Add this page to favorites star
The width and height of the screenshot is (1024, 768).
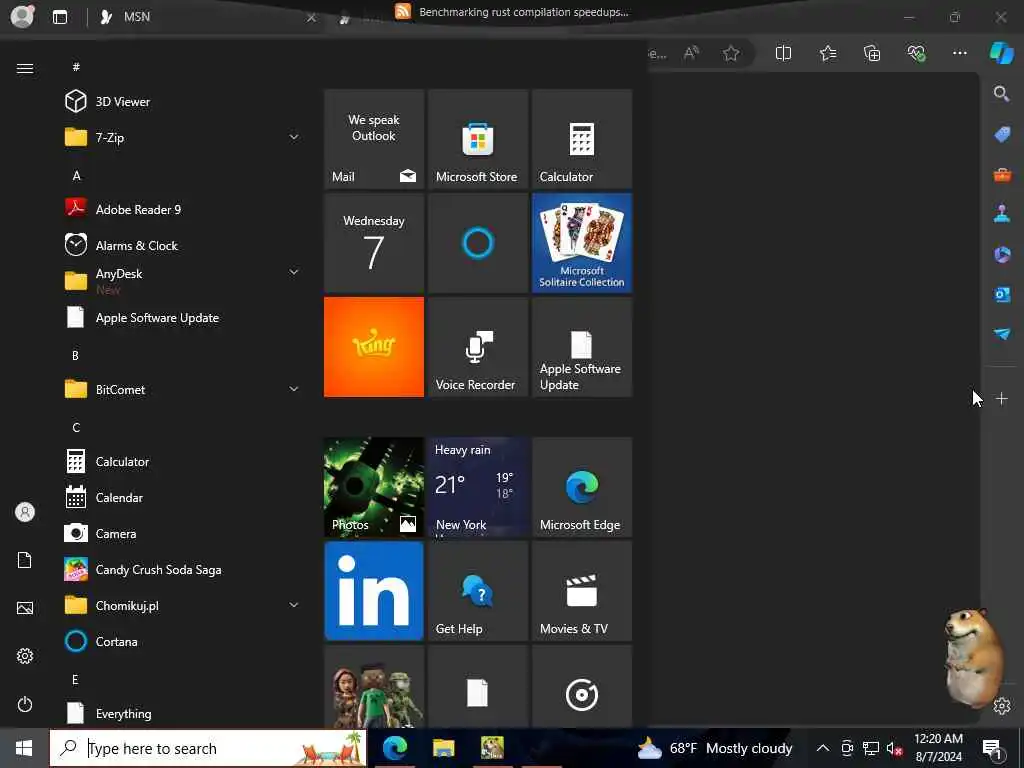pyautogui.click(x=731, y=54)
